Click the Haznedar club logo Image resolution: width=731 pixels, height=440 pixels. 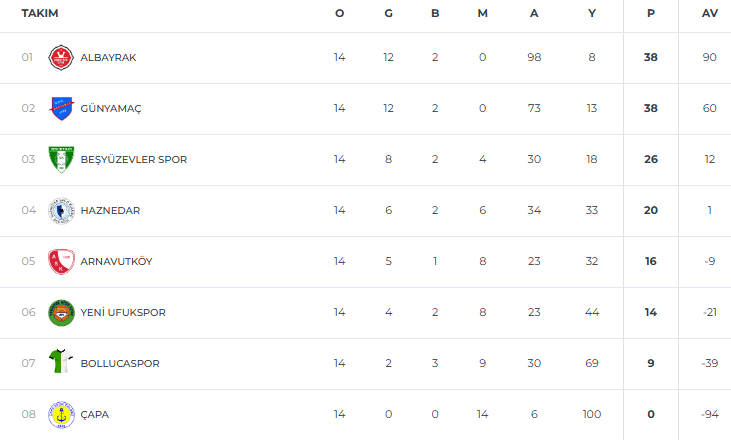point(61,211)
